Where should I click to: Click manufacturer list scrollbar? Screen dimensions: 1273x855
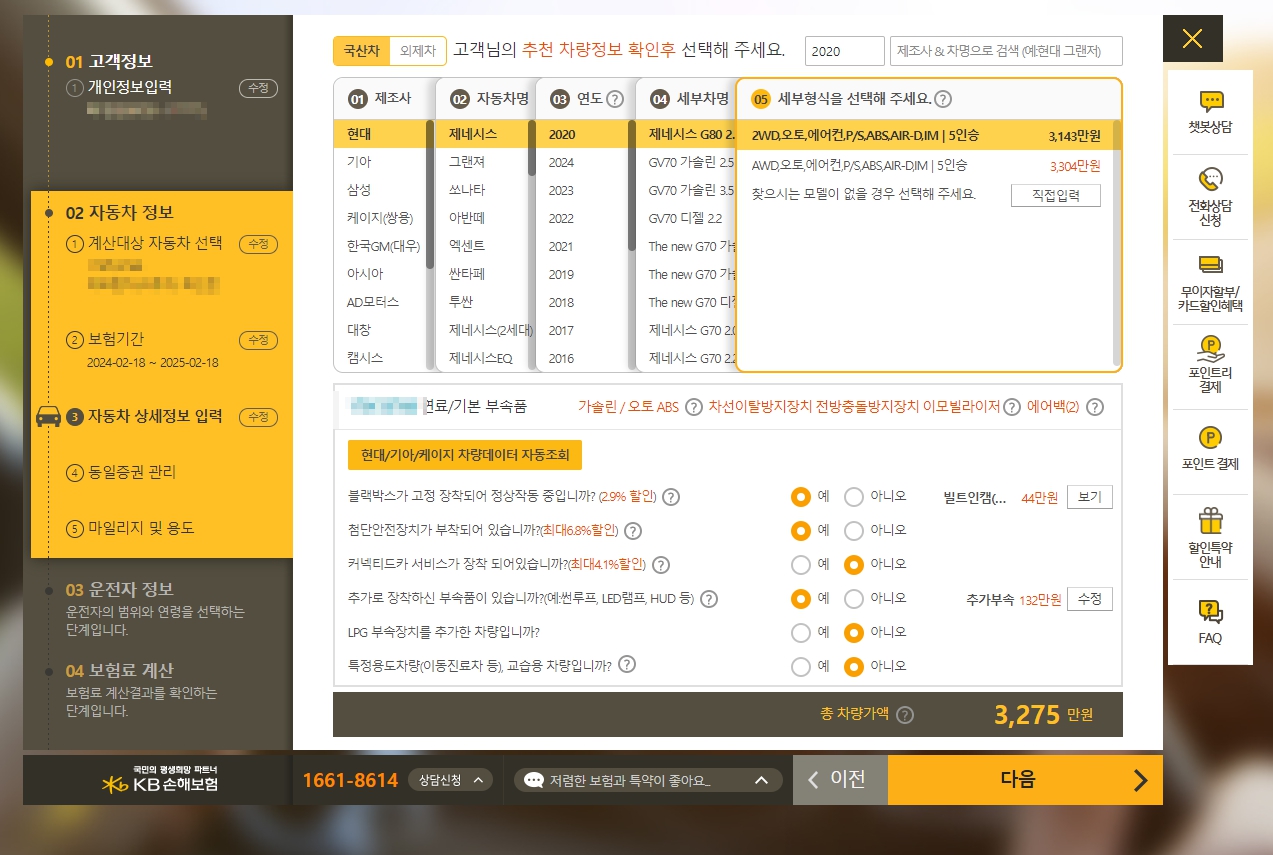(x=430, y=195)
